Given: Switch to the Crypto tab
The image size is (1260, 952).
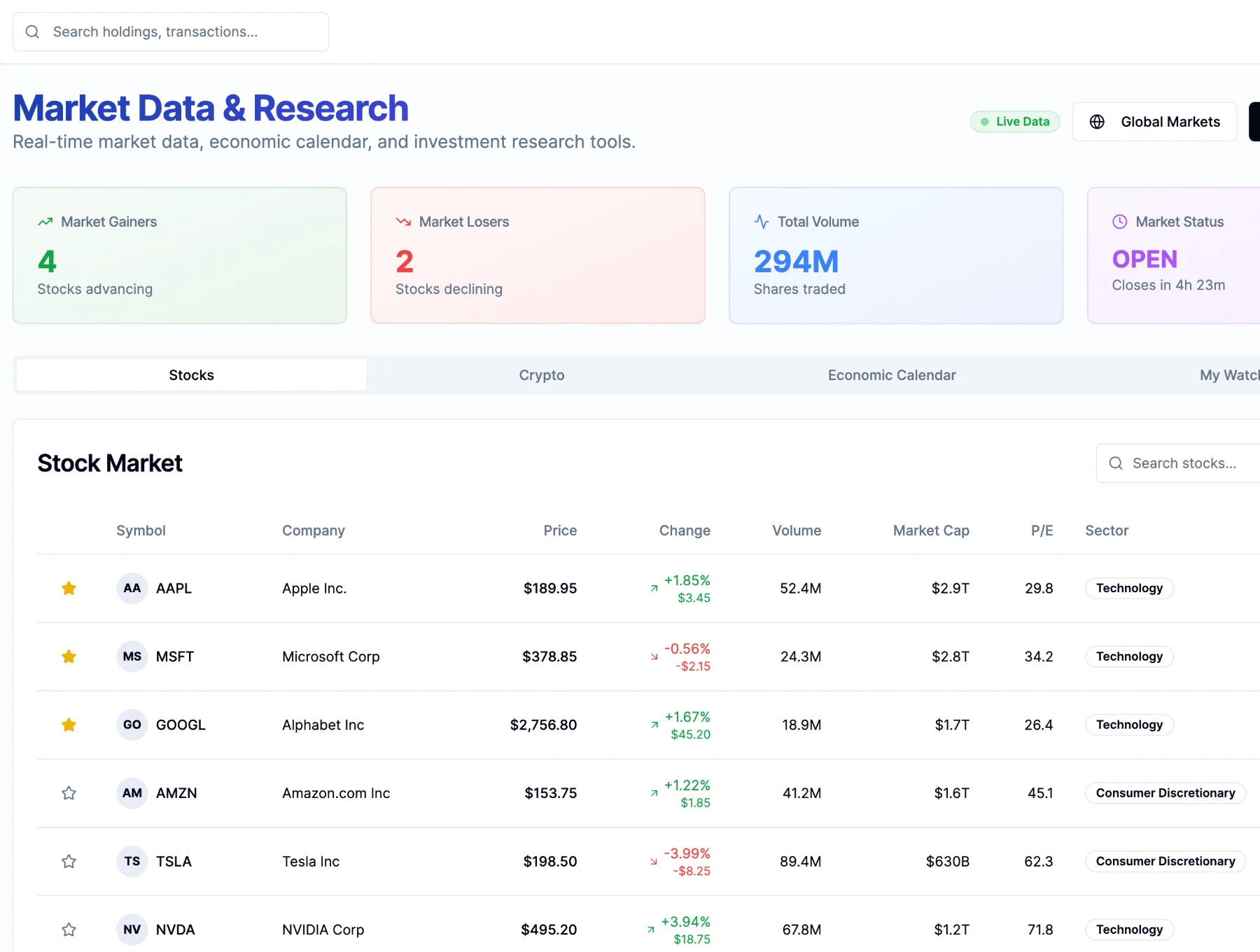Looking at the screenshot, I should click(x=542, y=375).
